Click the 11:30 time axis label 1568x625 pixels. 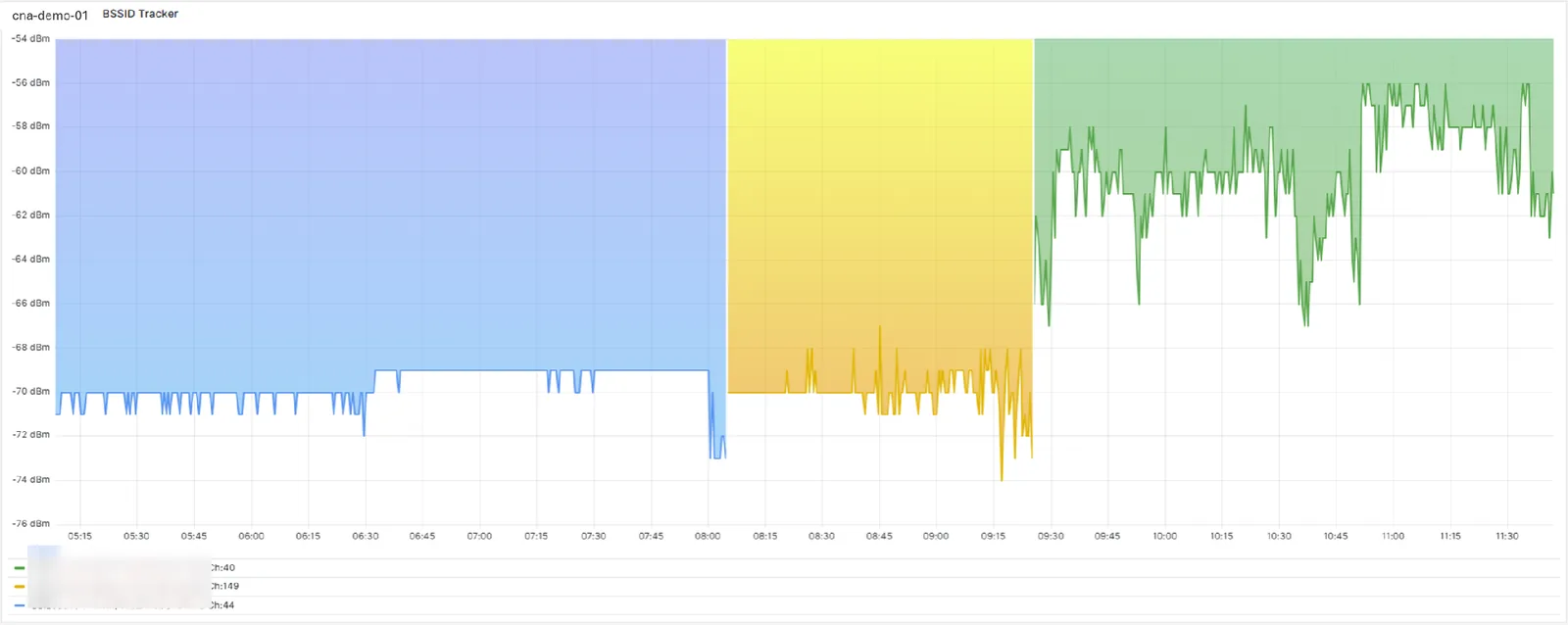click(1507, 536)
